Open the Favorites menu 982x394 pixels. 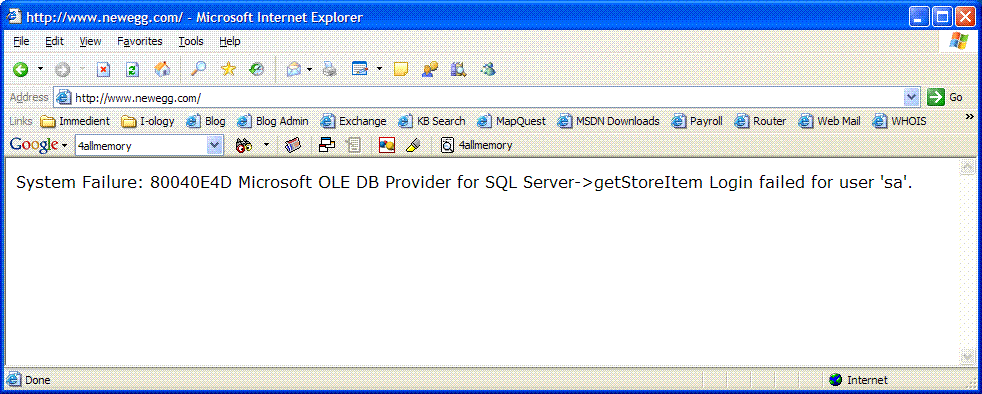click(140, 41)
